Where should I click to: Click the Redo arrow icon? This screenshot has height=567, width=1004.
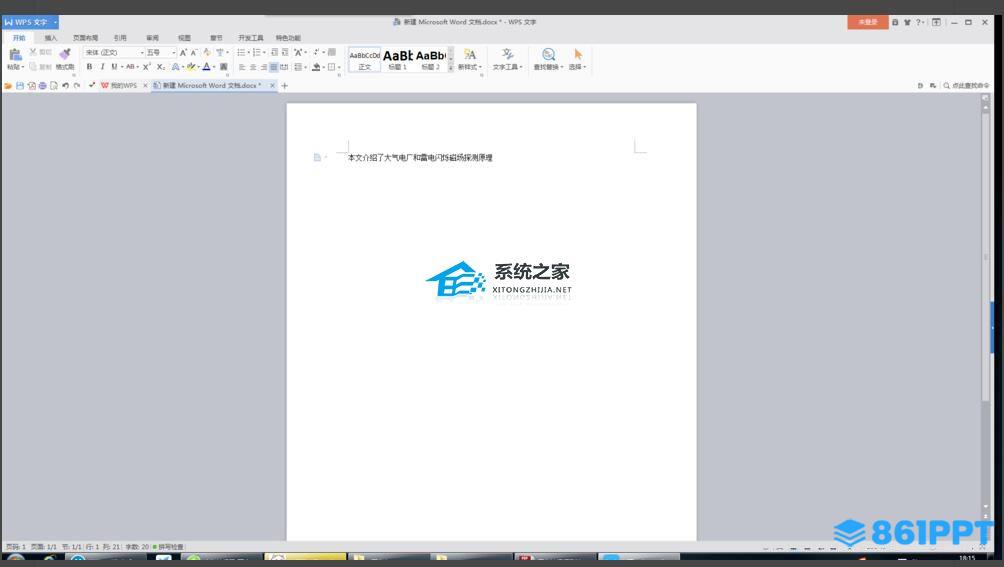pyautogui.click(x=77, y=85)
